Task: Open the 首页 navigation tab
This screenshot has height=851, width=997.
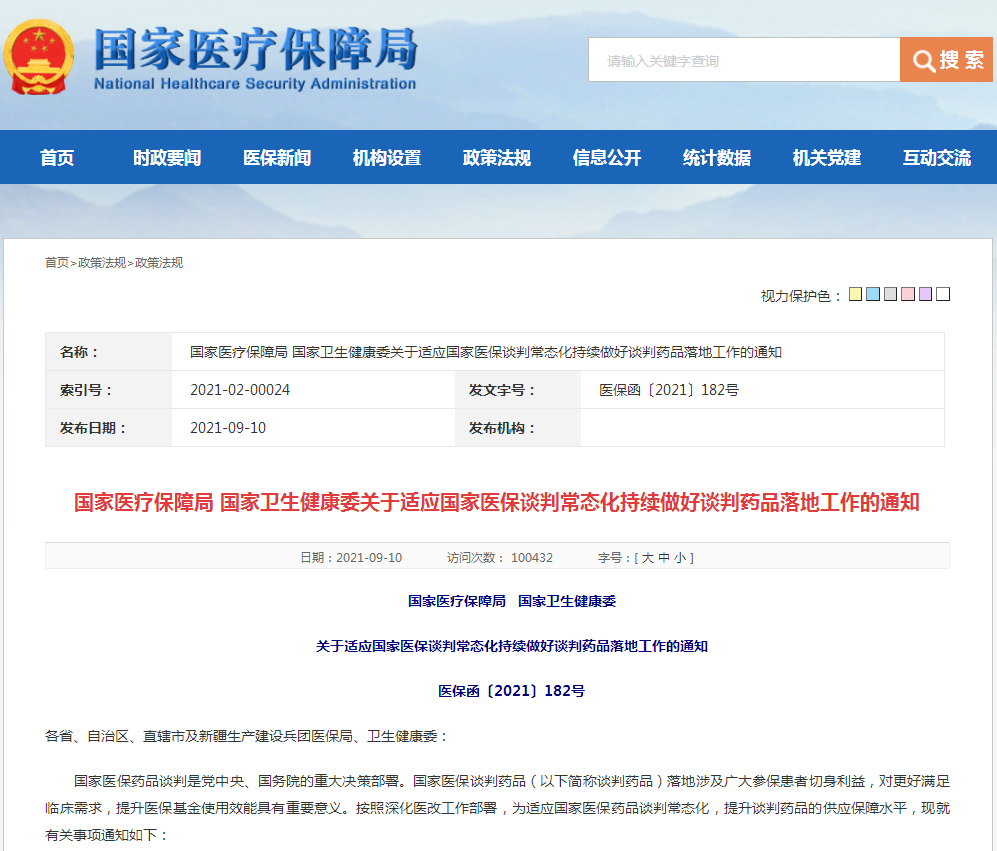Action: coord(57,158)
